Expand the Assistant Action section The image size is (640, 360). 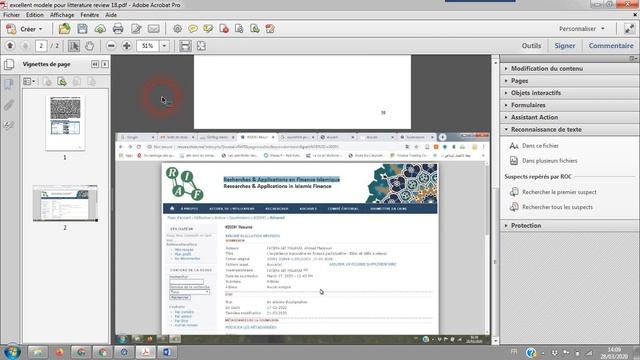pyautogui.click(x=569, y=117)
